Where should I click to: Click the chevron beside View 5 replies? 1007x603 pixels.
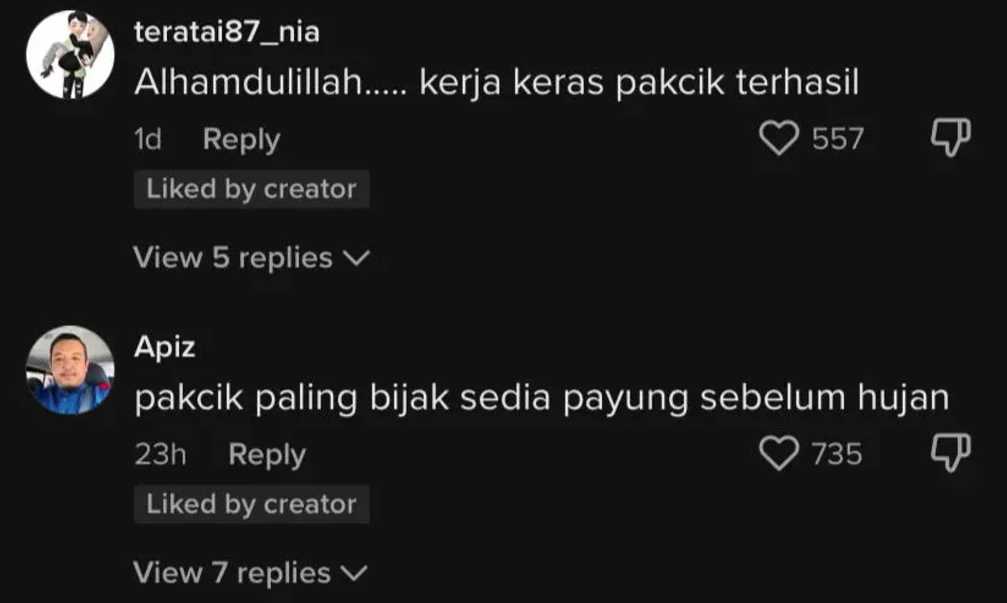click(355, 259)
